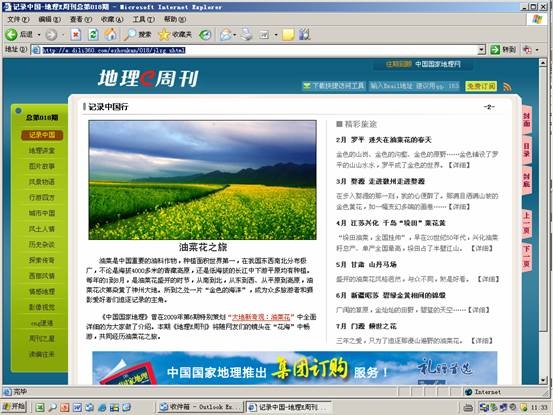Open the red 大地新奇观：油菜花 link
This screenshot has width=553, height=415.
click(261, 317)
